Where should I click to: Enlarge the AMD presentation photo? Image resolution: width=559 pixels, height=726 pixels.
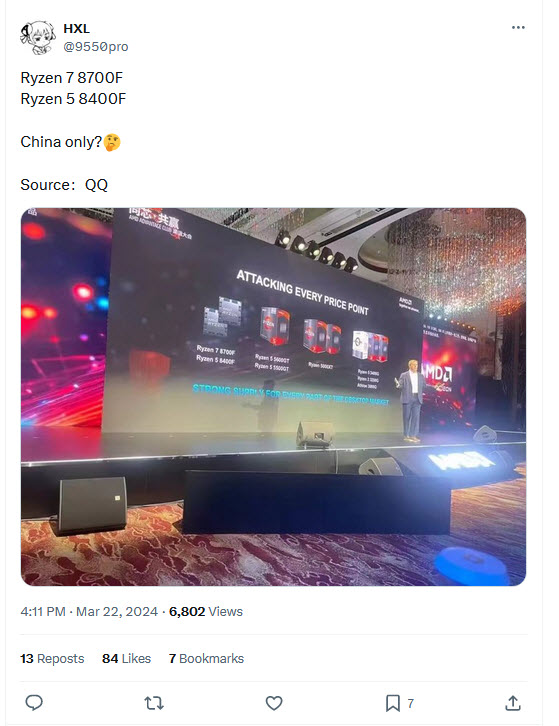point(273,397)
